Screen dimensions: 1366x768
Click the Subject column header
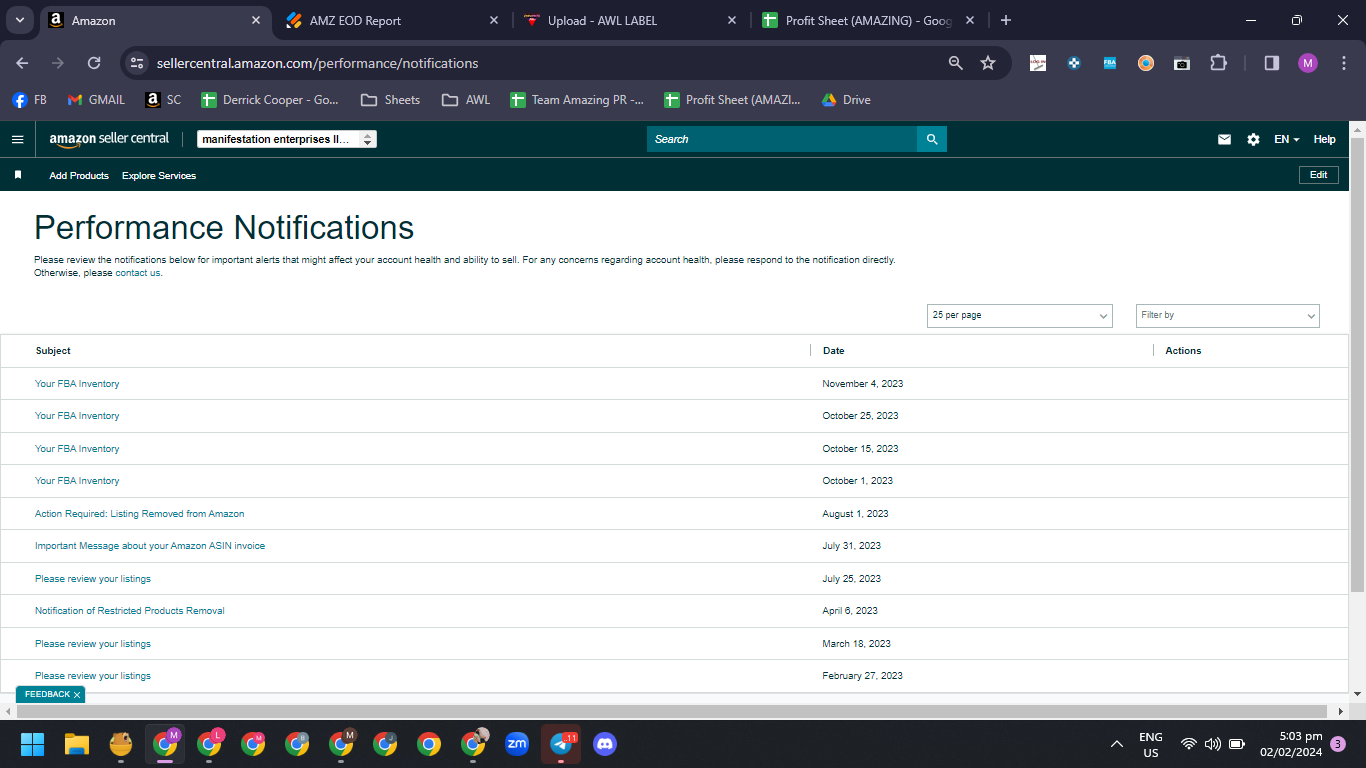pos(53,351)
